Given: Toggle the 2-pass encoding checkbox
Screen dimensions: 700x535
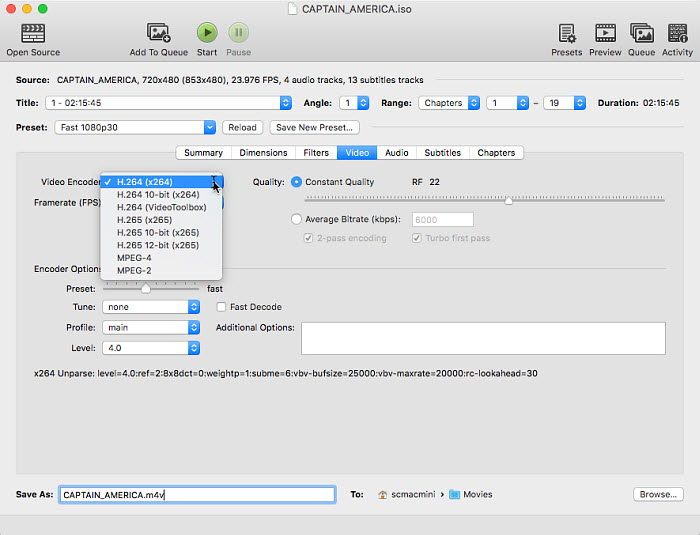Looking at the screenshot, I should [x=308, y=238].
